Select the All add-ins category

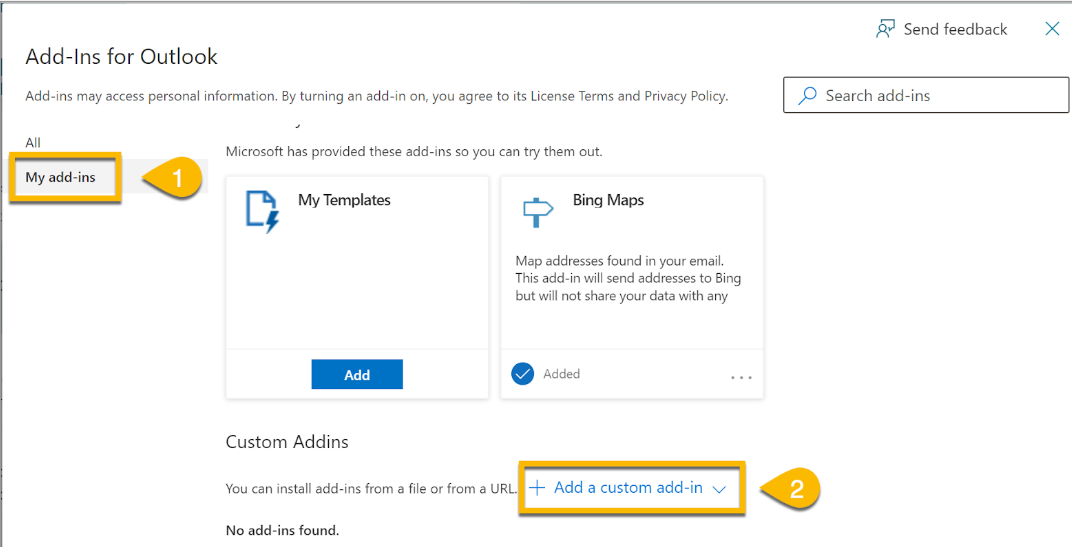[x=33, y=142]
